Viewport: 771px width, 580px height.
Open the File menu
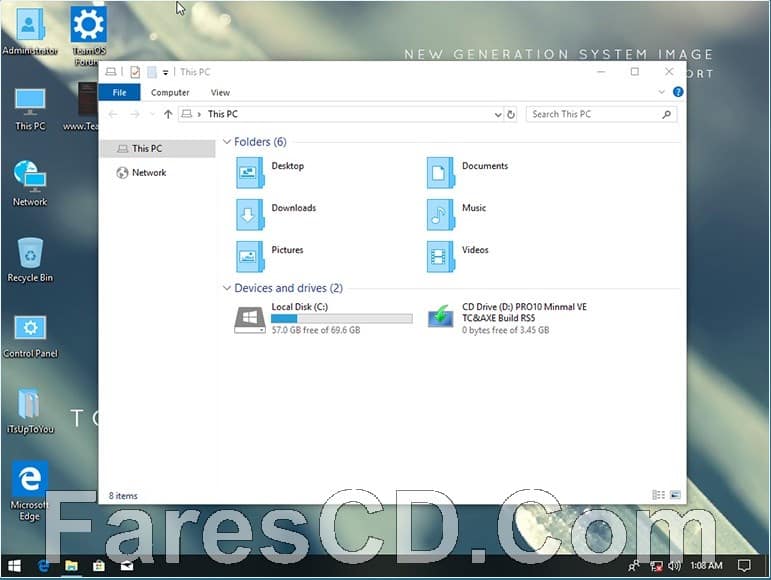(x=119, y=92)
